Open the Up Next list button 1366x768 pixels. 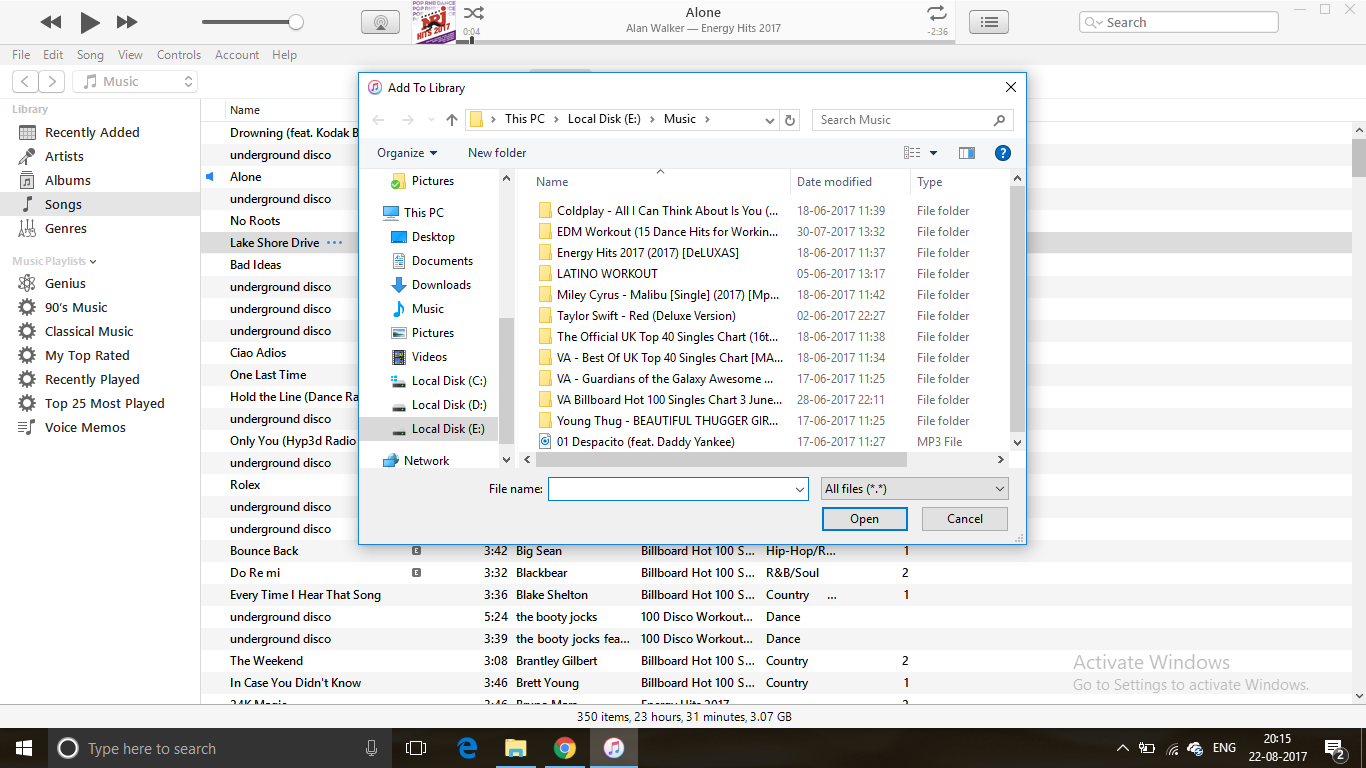pos(989,22)
